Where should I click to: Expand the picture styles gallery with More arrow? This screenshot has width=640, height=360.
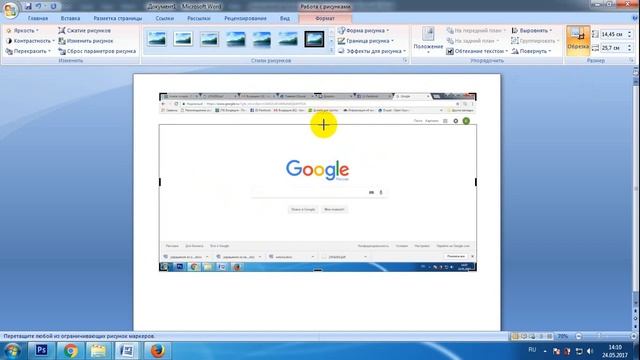pyautogui.click(x=331, y=51)
